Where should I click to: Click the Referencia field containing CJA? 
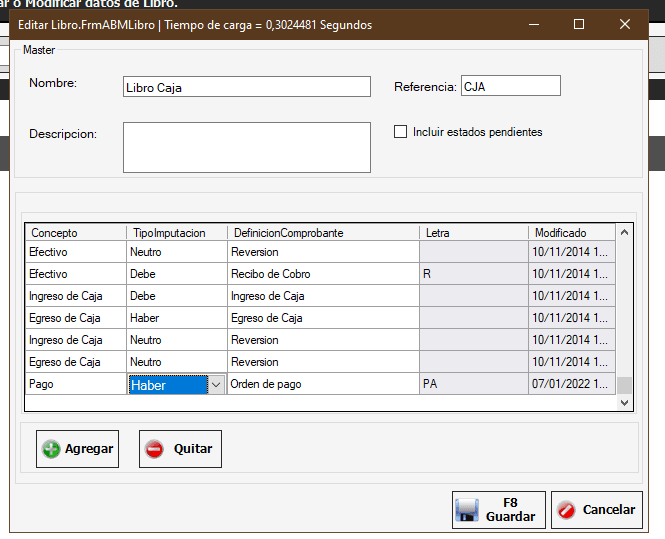tap(510, 87)
